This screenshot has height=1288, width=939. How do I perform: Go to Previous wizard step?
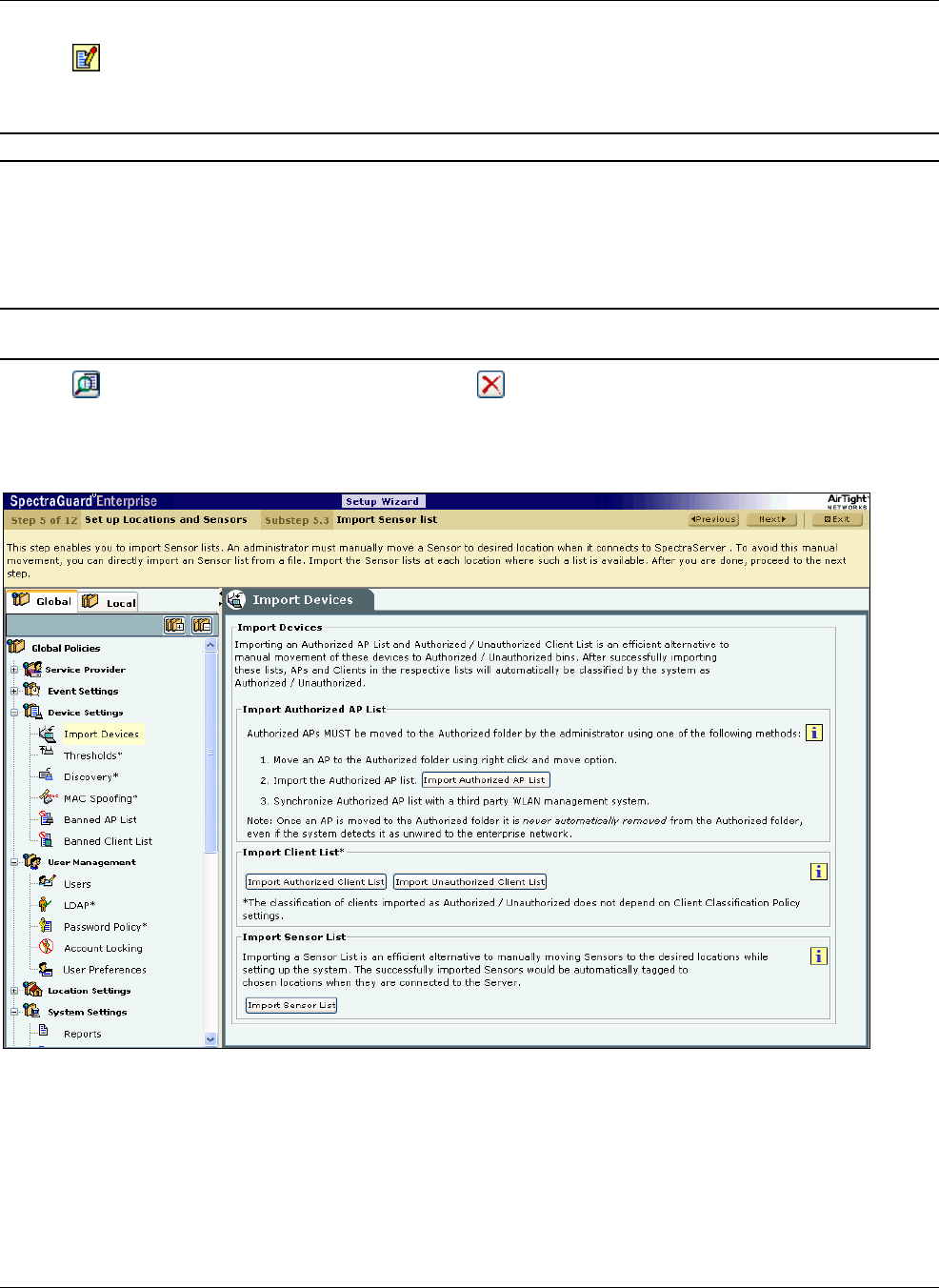point(713,519)
